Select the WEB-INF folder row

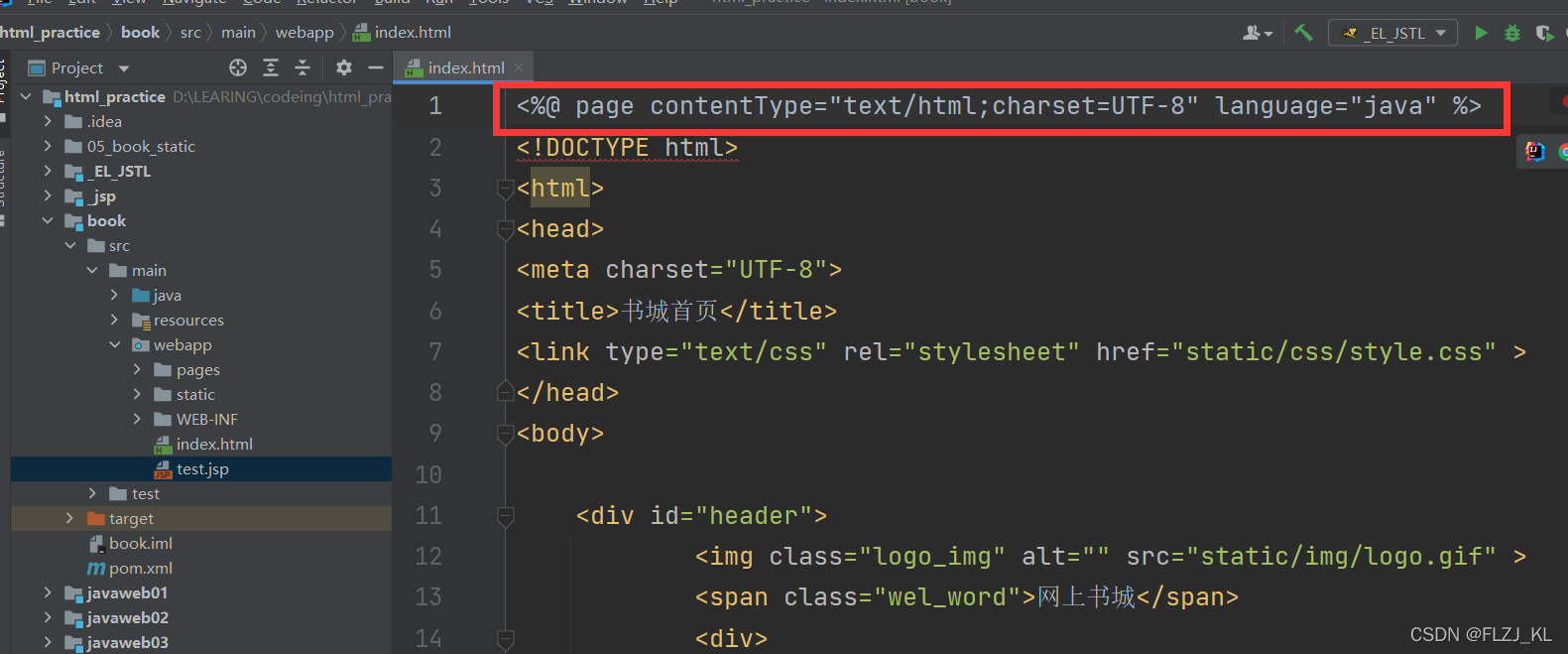[201, 419]
